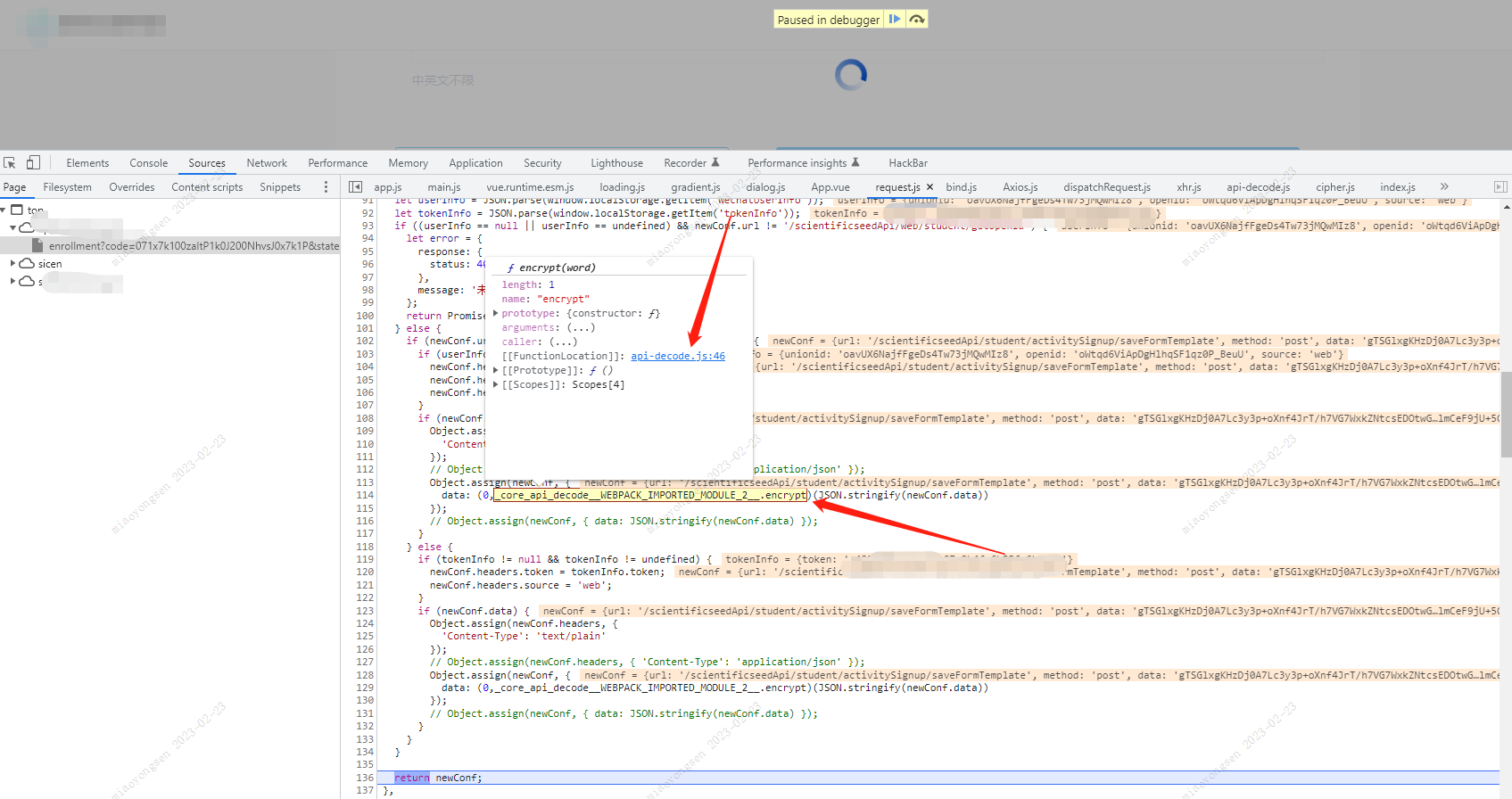The image size is (1512, 799).
Task: Click the code editor vertical scrollbar
Action: (x=1506, y=414)
